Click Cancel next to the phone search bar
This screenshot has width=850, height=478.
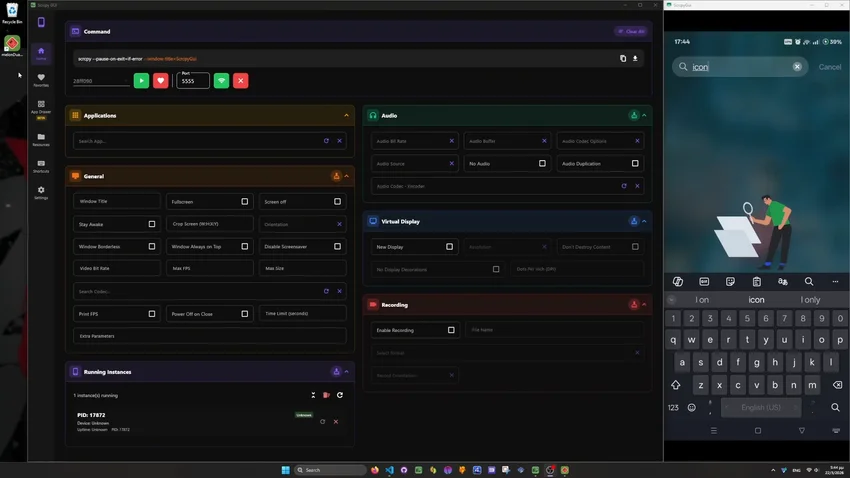pyautogui.click(x=829, y=67)
